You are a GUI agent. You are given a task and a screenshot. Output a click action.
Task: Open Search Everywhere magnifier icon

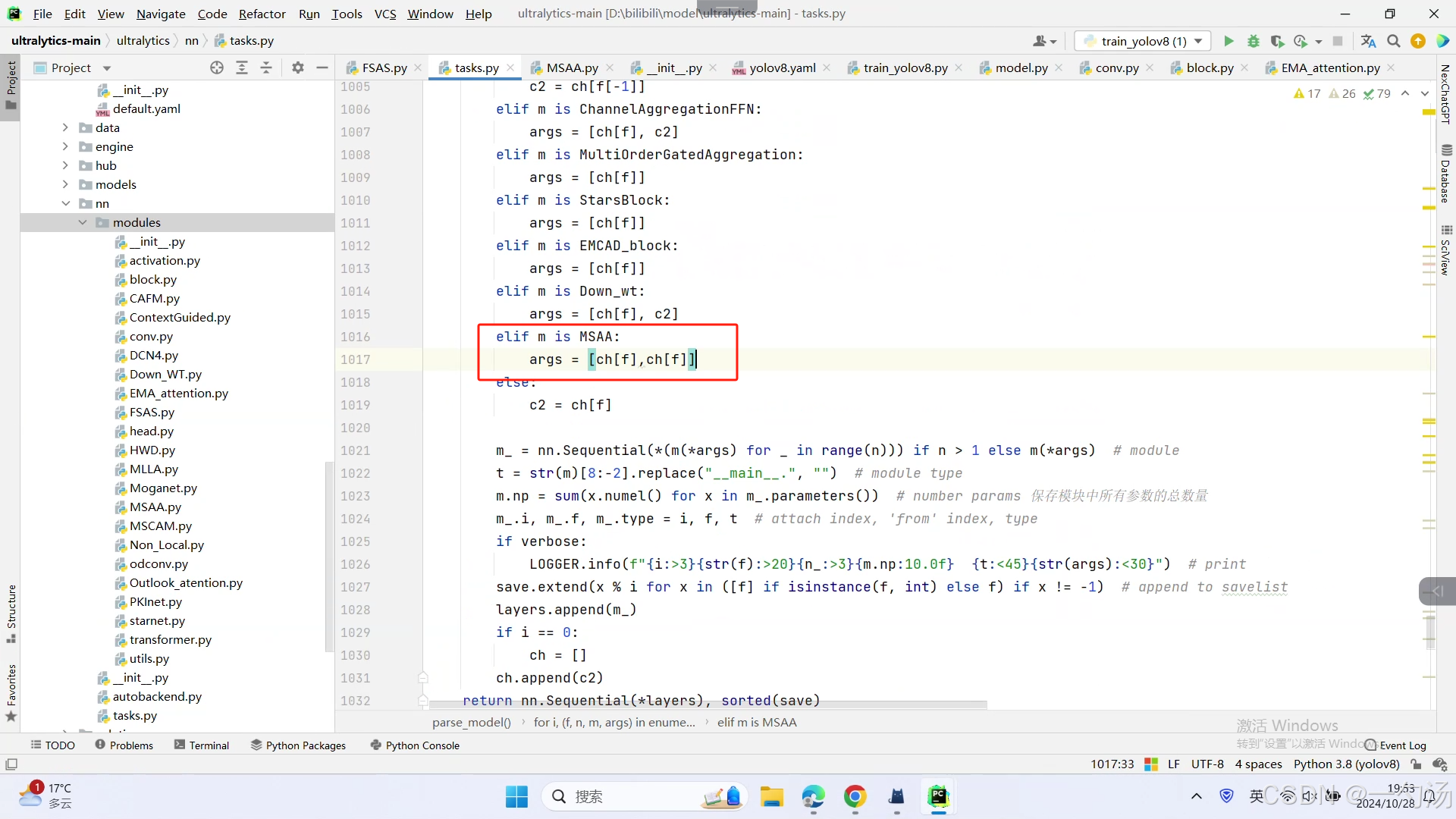click(x=1393, y=41)
